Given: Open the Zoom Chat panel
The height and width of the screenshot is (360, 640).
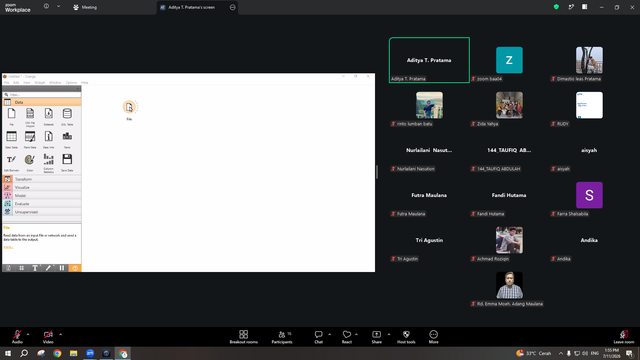Looking at the screenshot, I should click(x=318, y=337).
